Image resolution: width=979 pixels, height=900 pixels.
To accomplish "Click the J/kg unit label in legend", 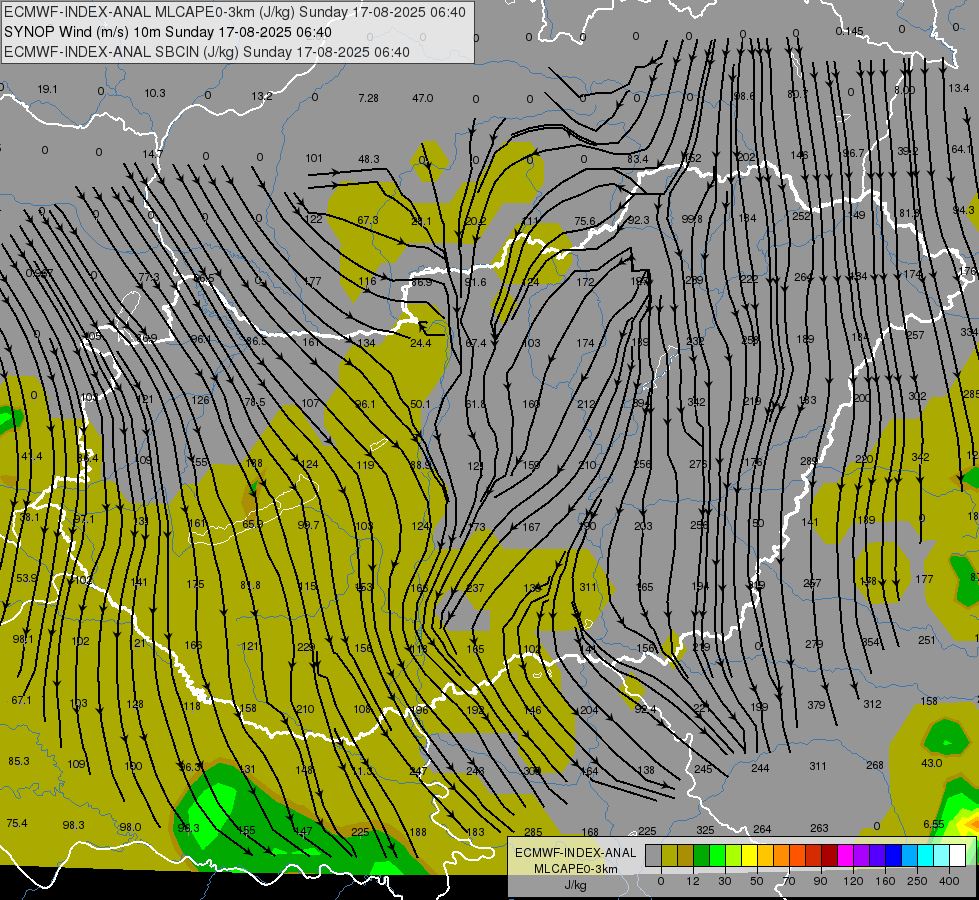I will 575,885.
